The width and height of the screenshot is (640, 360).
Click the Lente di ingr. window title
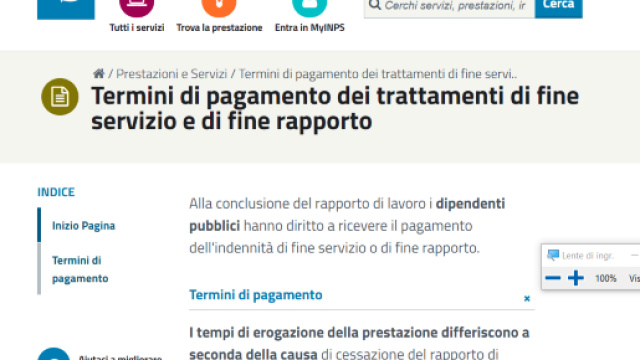coord(588,256)
